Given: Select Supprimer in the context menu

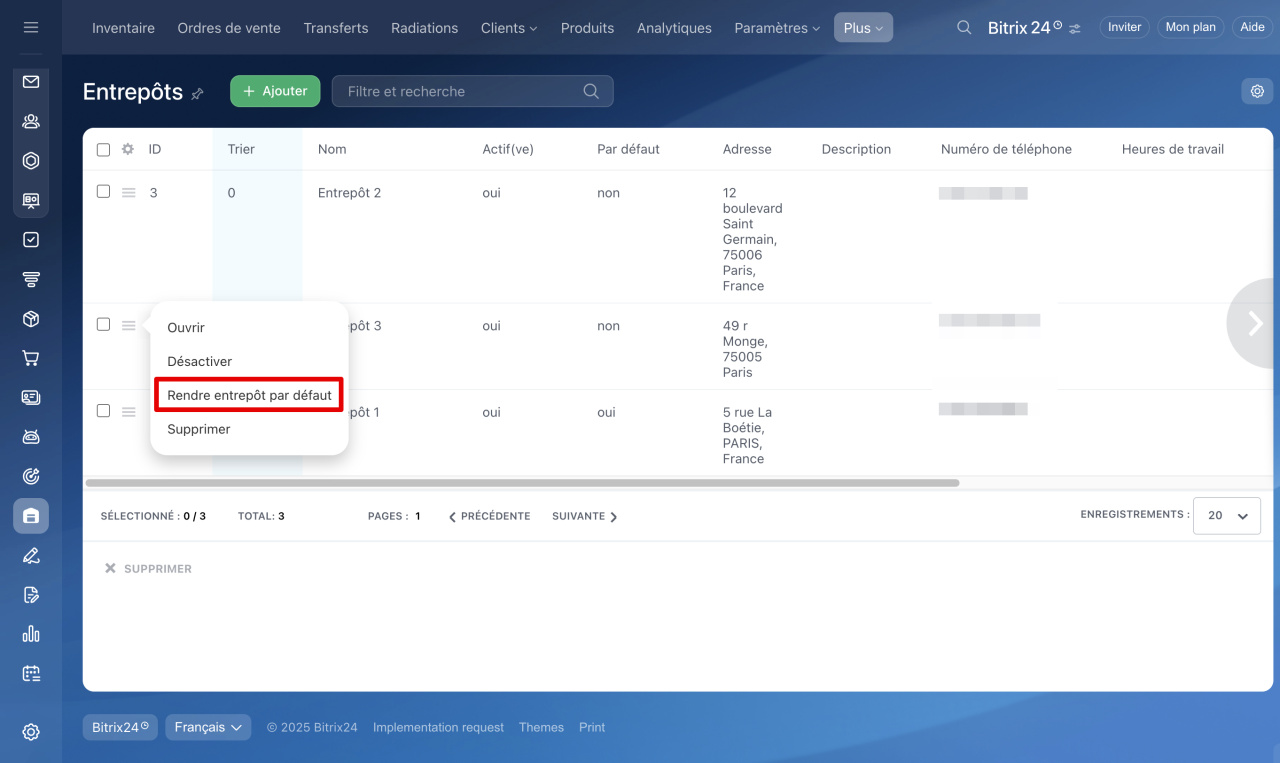Looking at the screenshot, I should point(199,429).
